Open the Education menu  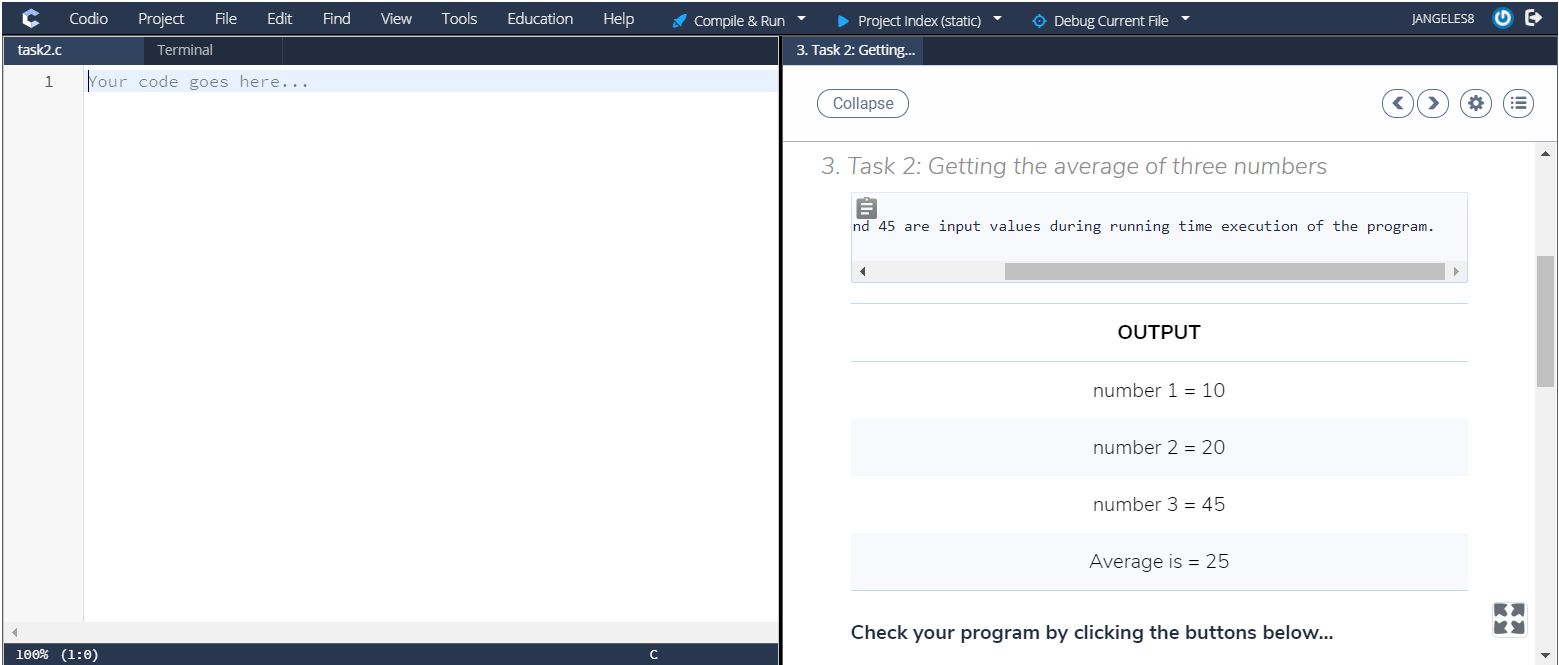(539, 18)
